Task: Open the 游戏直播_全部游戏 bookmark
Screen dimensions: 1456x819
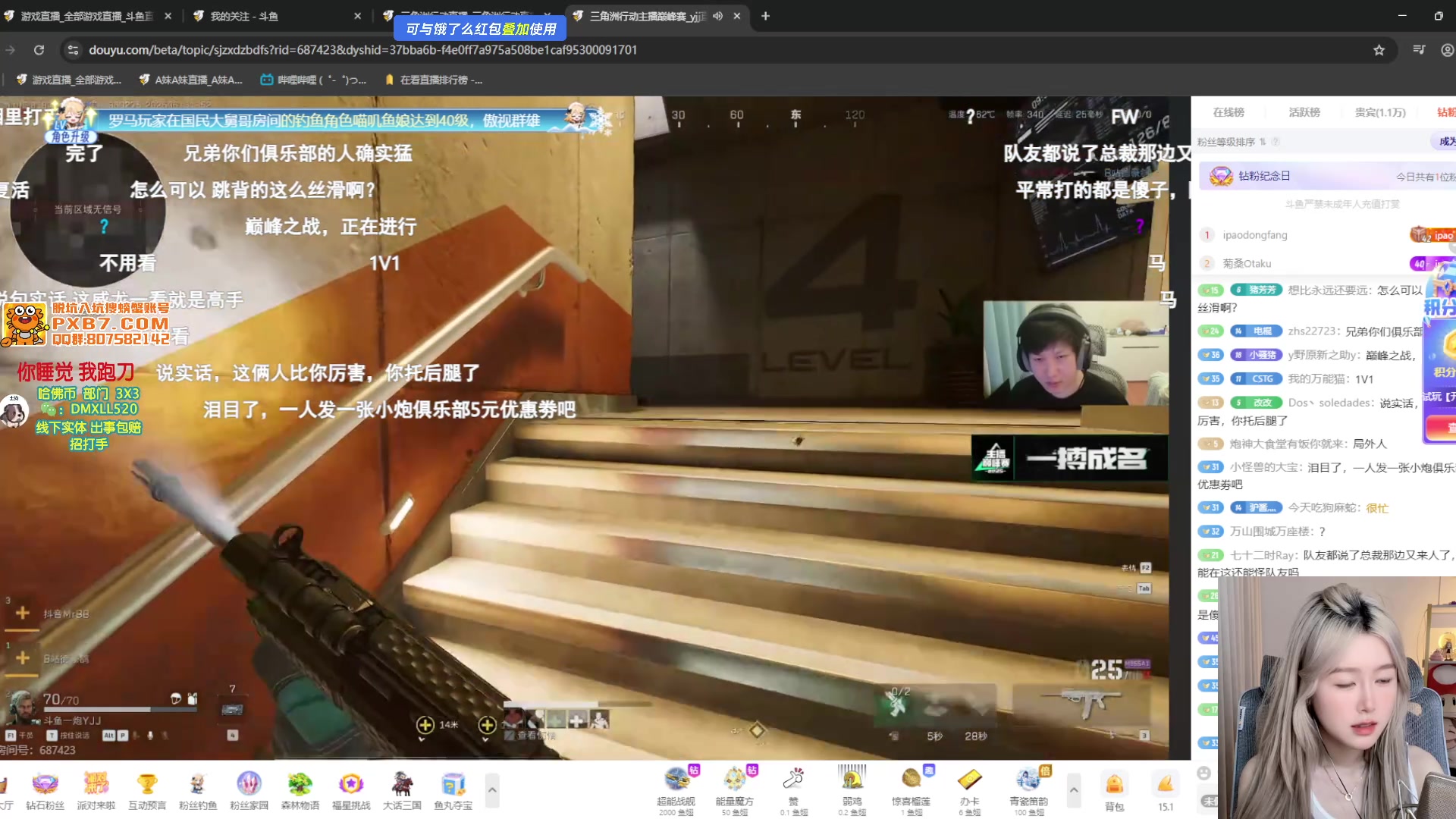Action: click(68, 80)
